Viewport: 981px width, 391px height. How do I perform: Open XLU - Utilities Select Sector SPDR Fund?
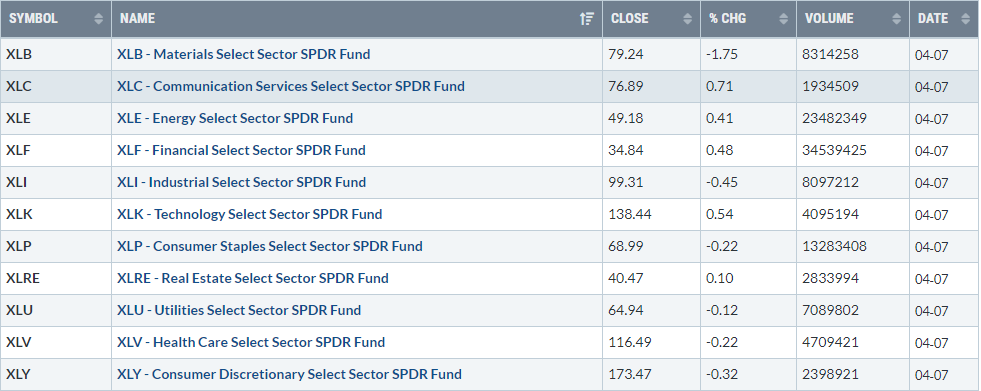[x=239, y=310]
